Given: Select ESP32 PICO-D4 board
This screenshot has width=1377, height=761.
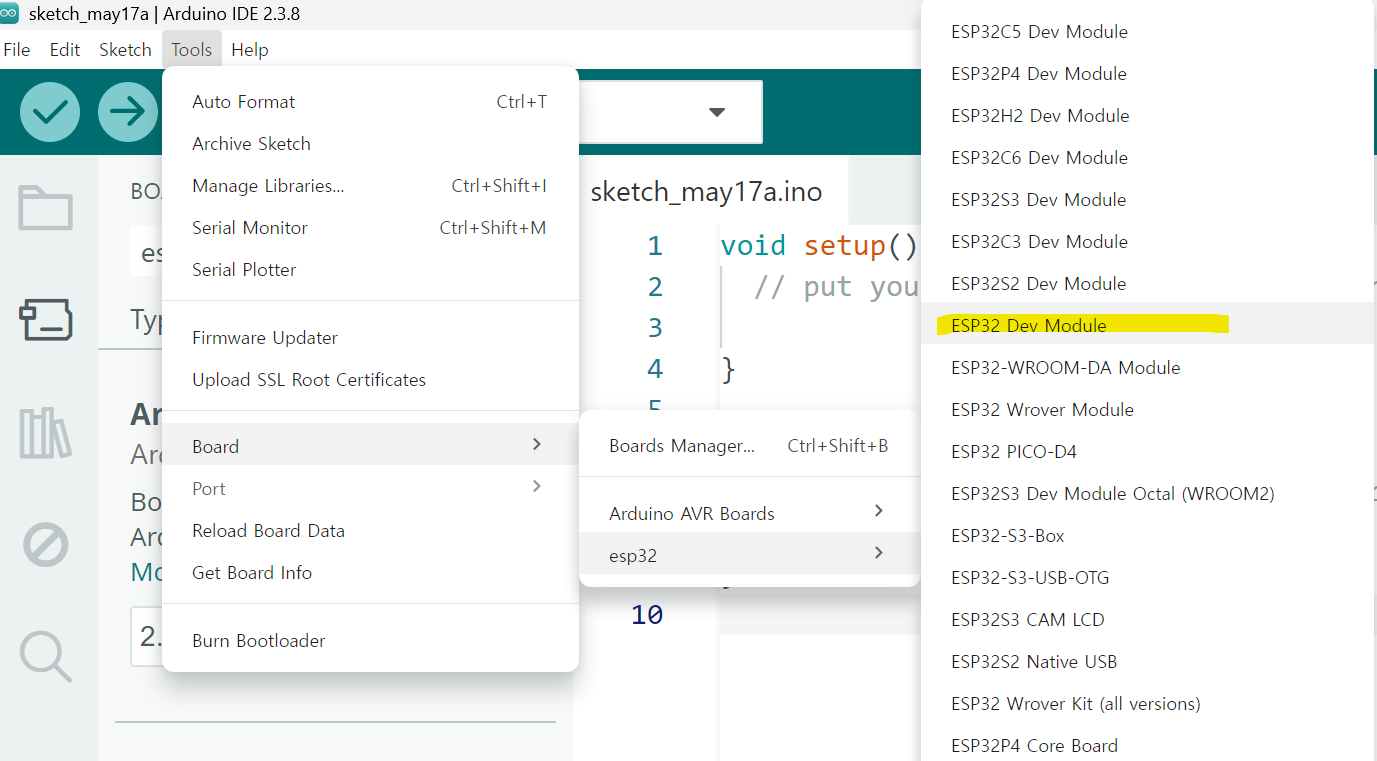Looking at the screenshot, I should point(1148,452).
